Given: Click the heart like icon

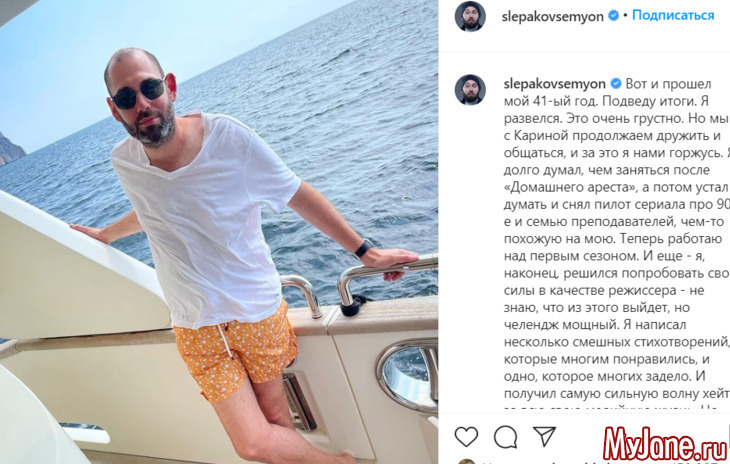Looking at the screenshot, I should [x=466, y=437].
